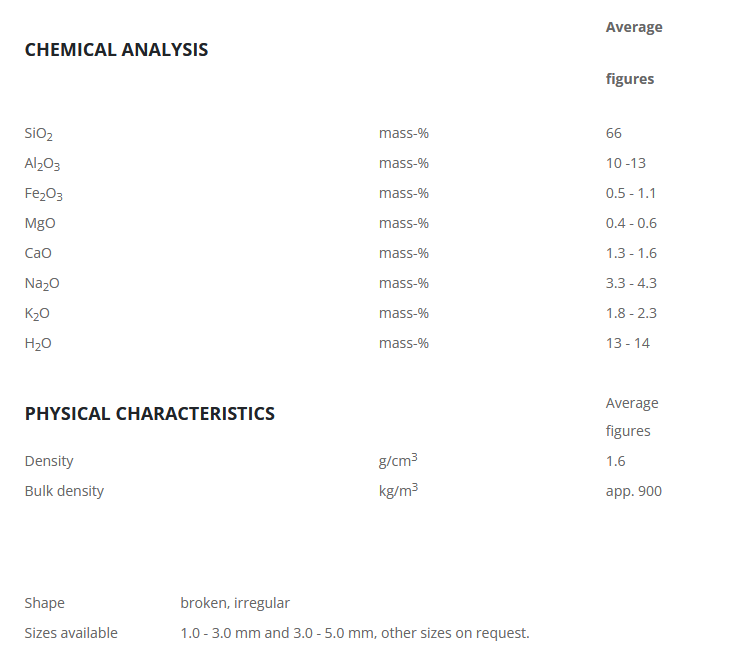Image resolution: width=752 pixels, height=649 pixels.
Task: Click the 13 - 14 water value
Action: point(627,343)
